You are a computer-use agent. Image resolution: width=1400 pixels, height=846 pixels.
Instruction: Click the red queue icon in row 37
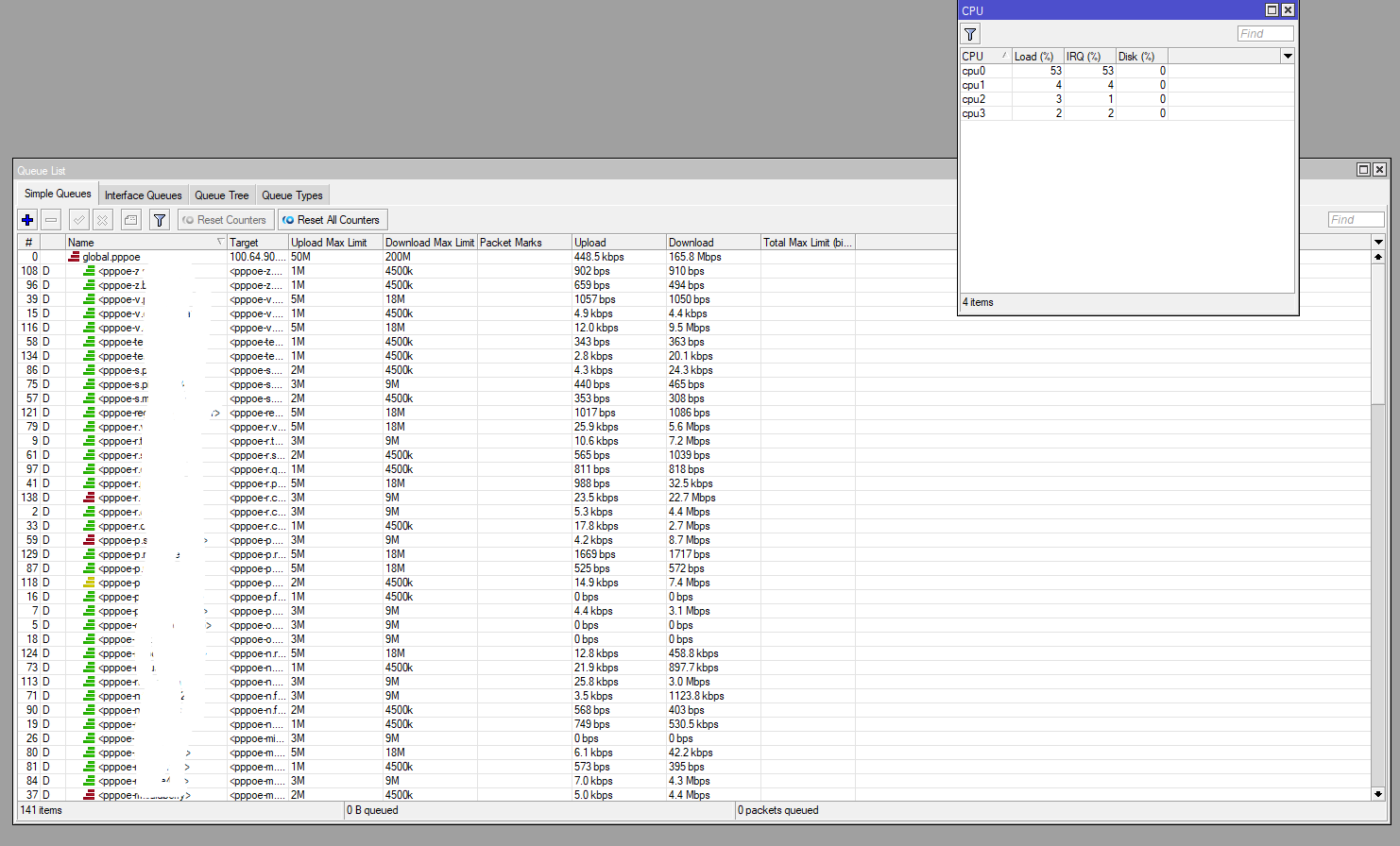point(89,795)
